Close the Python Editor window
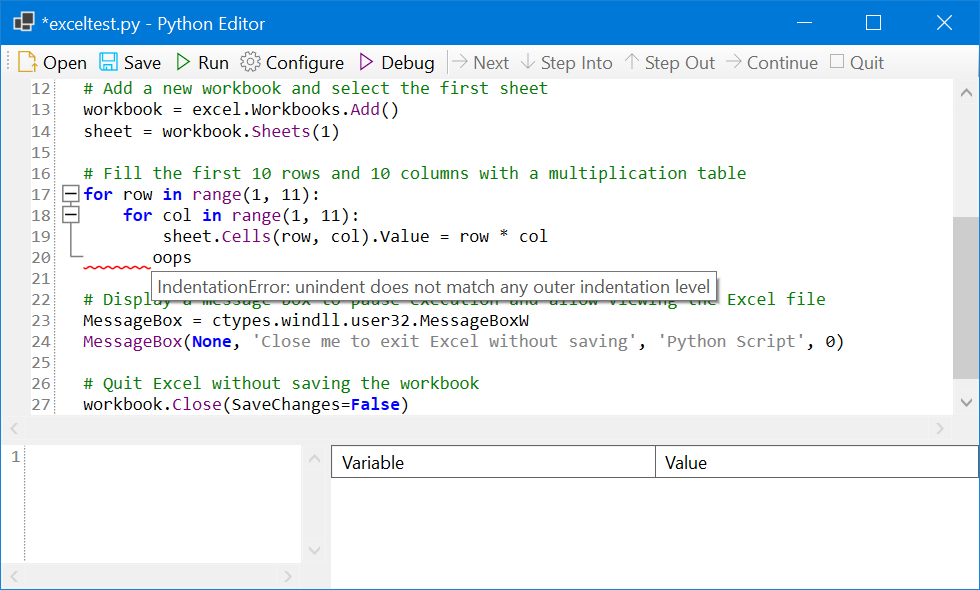Screen dimensions: 980x590 click(x=944, y=22)
